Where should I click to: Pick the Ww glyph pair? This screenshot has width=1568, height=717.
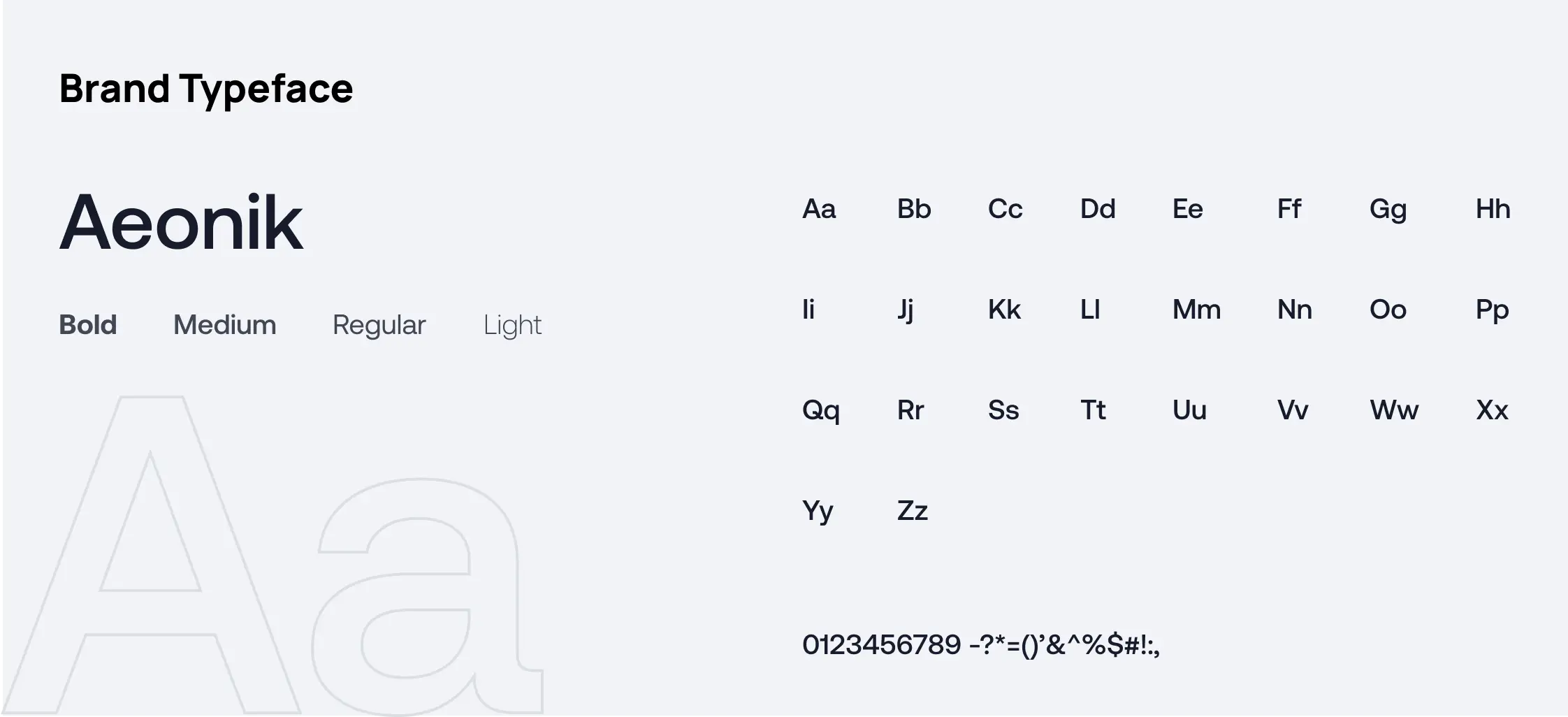point(1394,410)
